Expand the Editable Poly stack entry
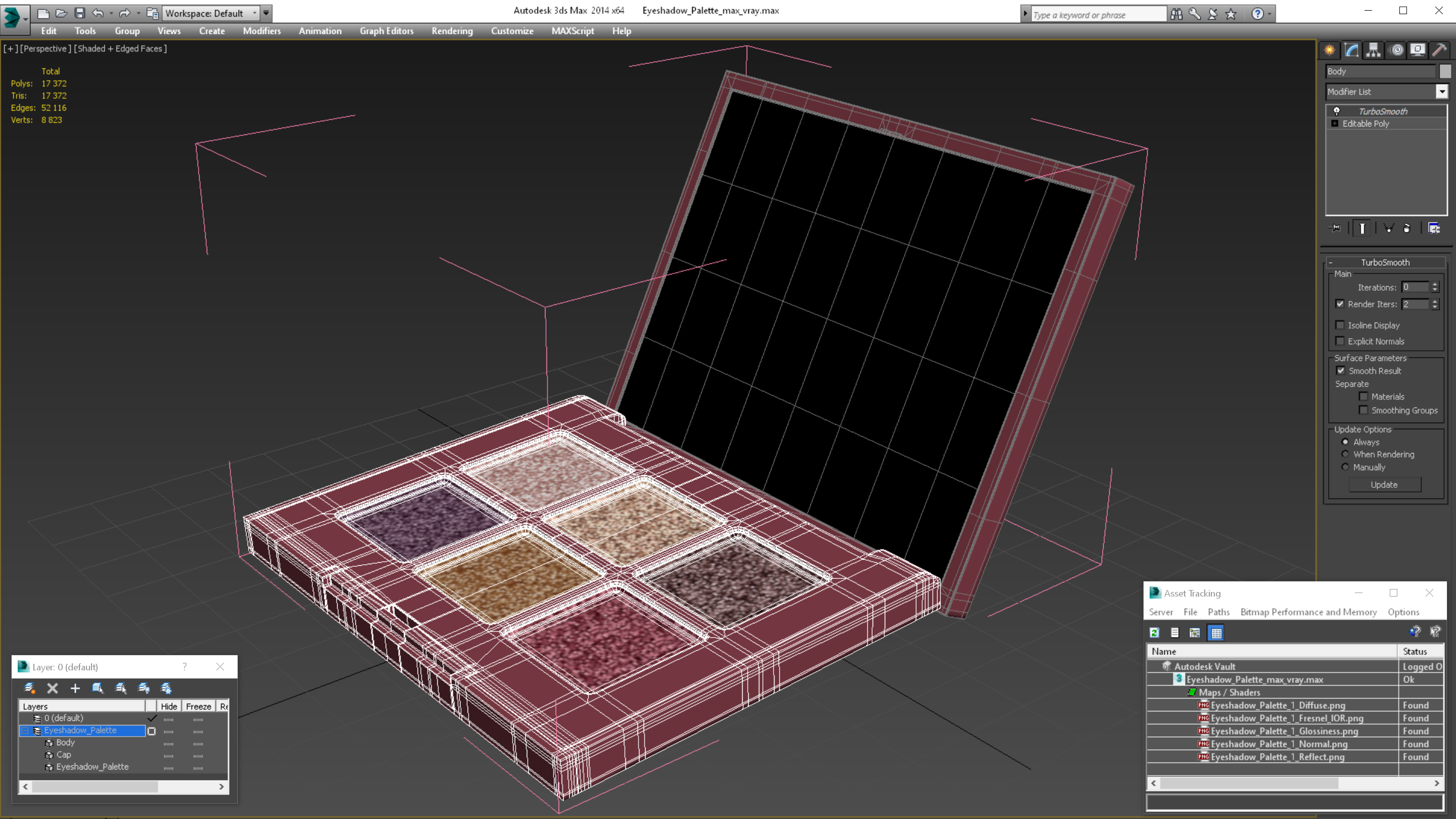The image size is (1456, 819). click(x=1335, y=124)
